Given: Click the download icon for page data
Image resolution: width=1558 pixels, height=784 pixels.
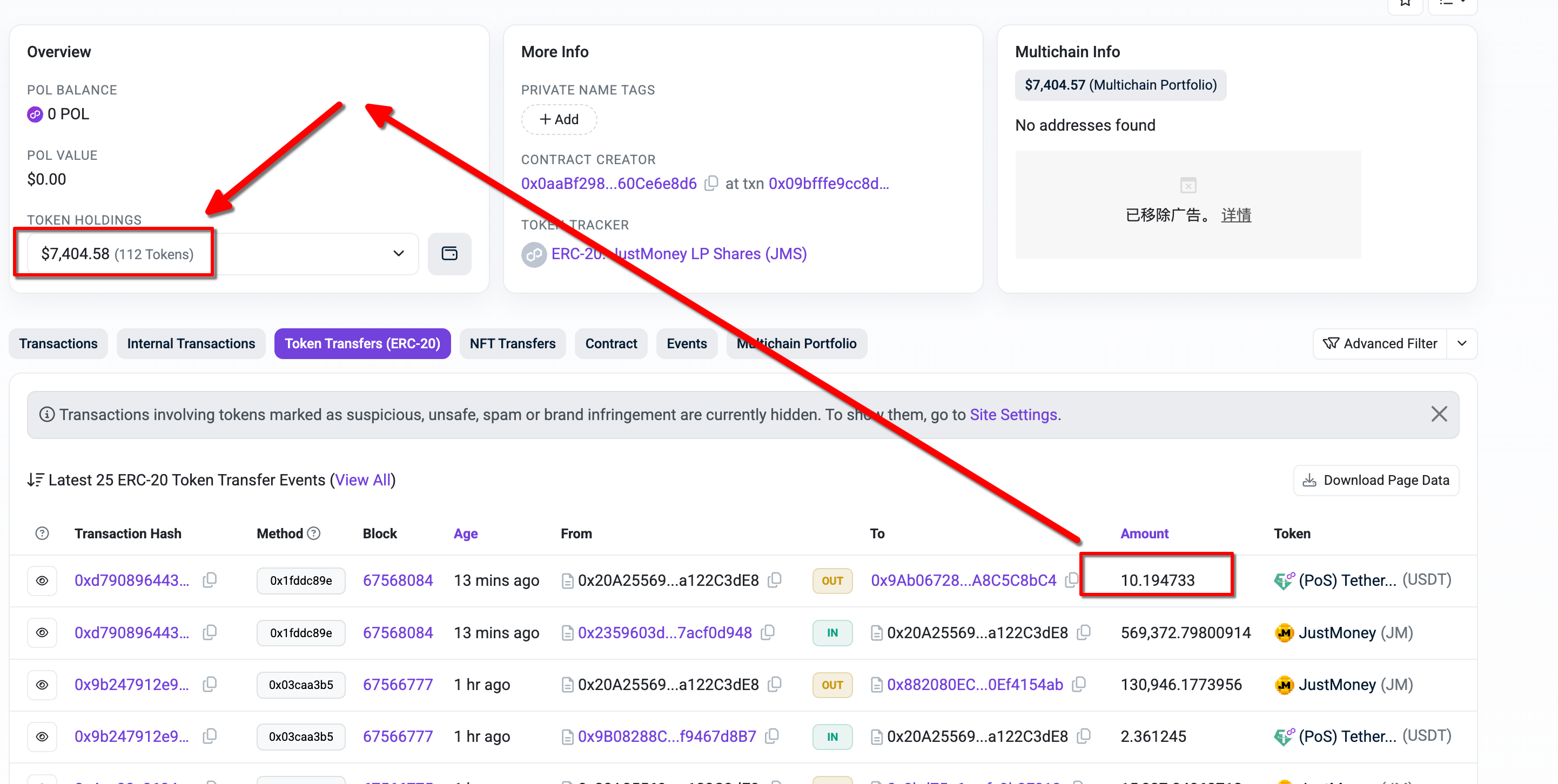Looking at the screenshot, I should point(1309,480).
